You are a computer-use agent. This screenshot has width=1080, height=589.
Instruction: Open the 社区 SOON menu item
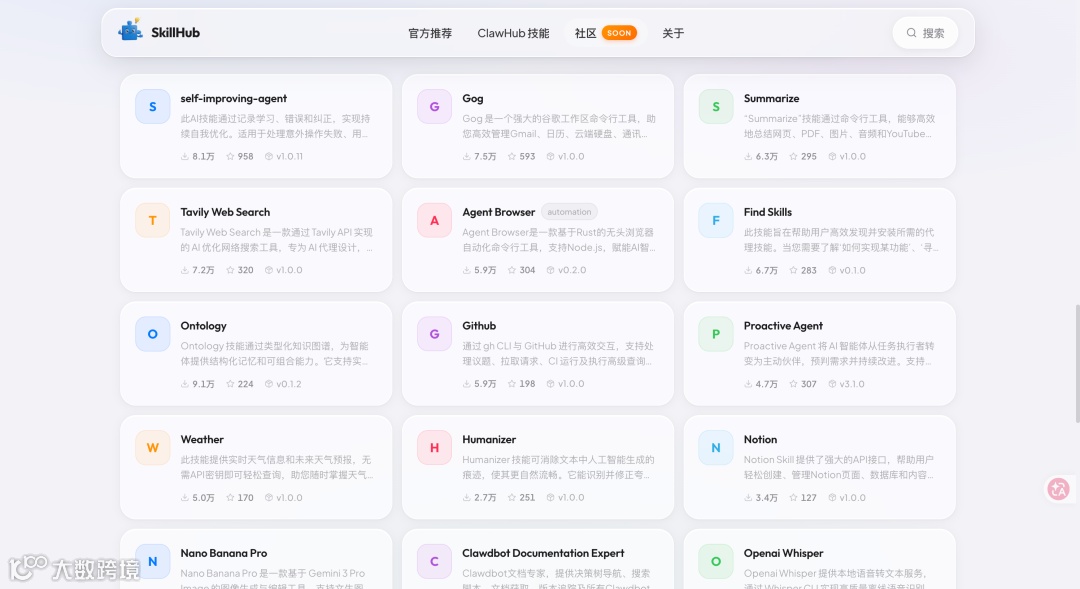click(605, 33)
